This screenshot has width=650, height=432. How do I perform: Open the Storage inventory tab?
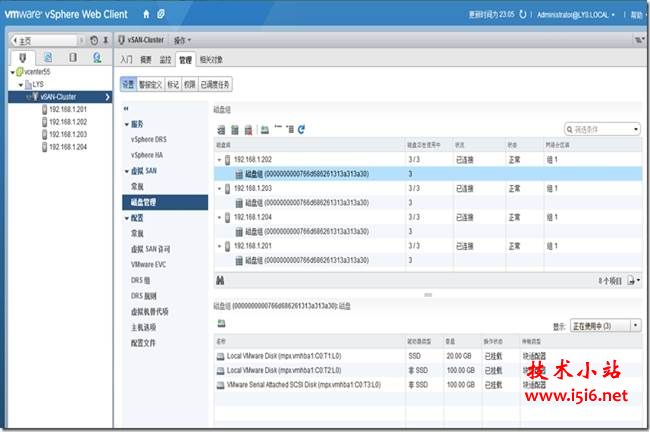73,57
